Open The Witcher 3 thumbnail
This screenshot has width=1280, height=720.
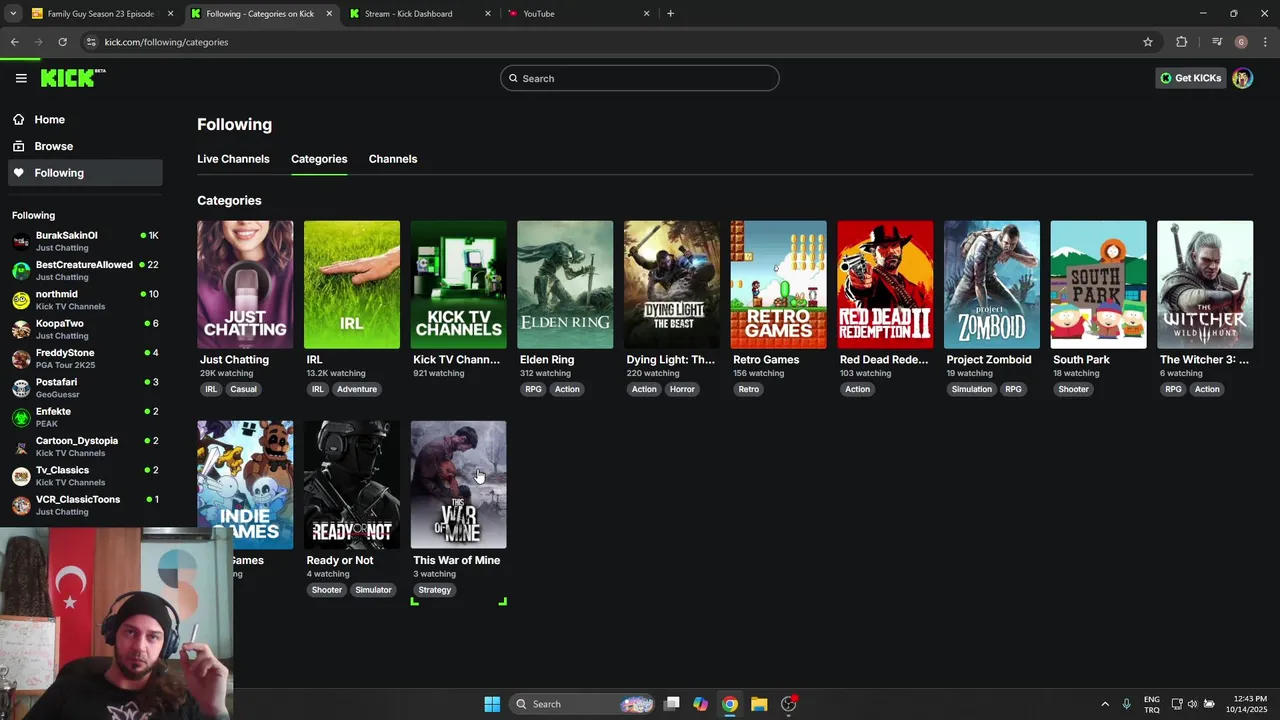tap(1205, 285)
